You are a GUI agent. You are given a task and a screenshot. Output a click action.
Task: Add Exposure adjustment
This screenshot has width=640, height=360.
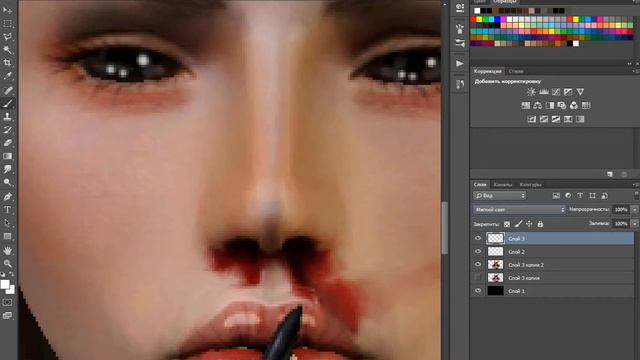point(568,92)
